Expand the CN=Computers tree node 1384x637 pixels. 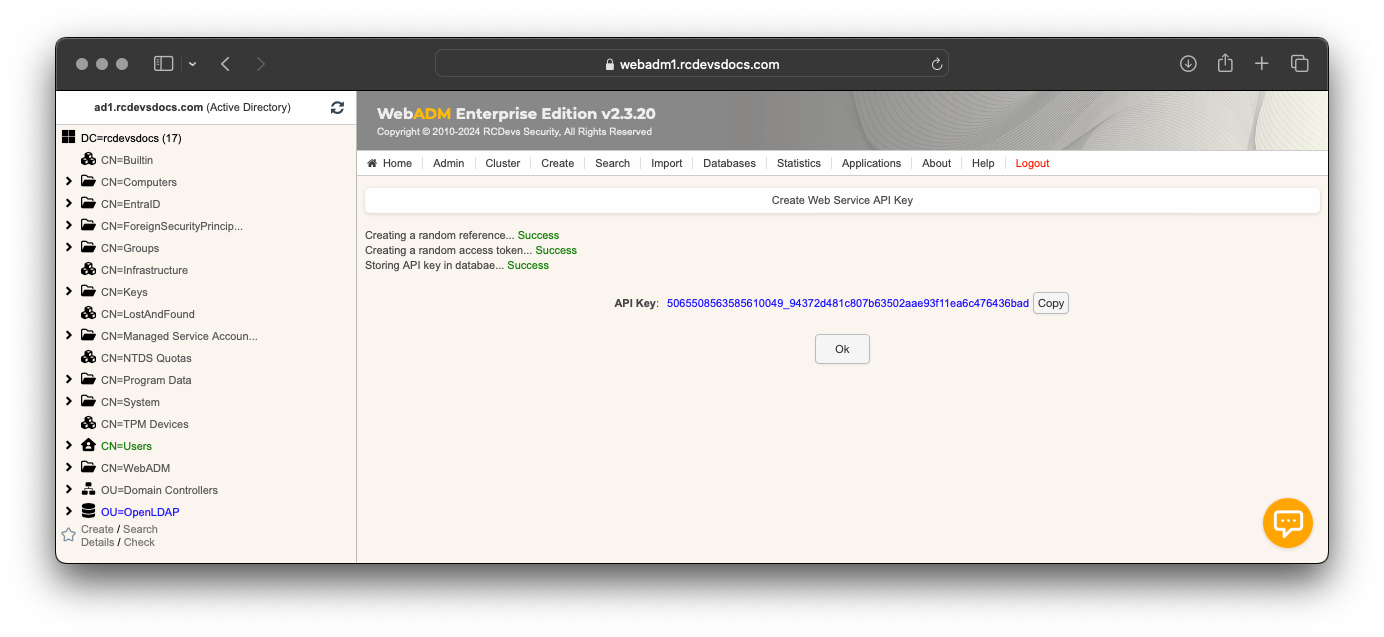pyautogui.click(x=69, y=182)
